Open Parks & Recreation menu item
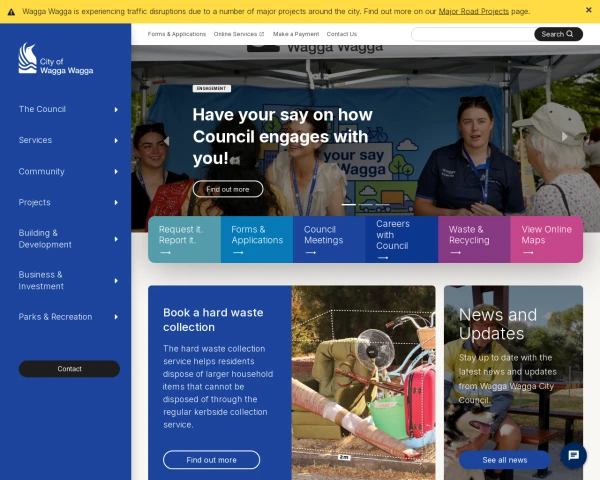 click(55, 317)
